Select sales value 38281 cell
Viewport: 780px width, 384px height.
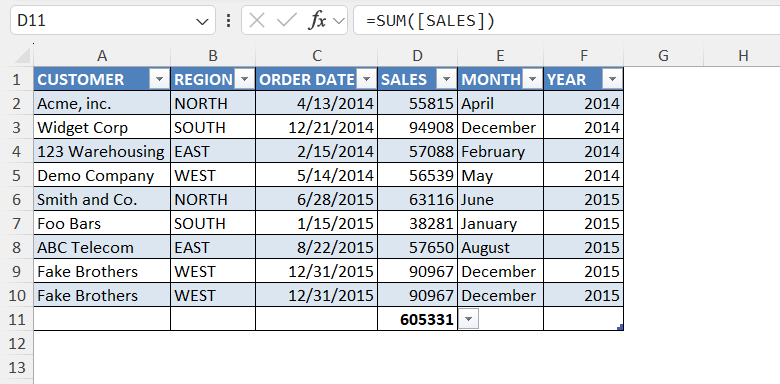coord(418,223)
